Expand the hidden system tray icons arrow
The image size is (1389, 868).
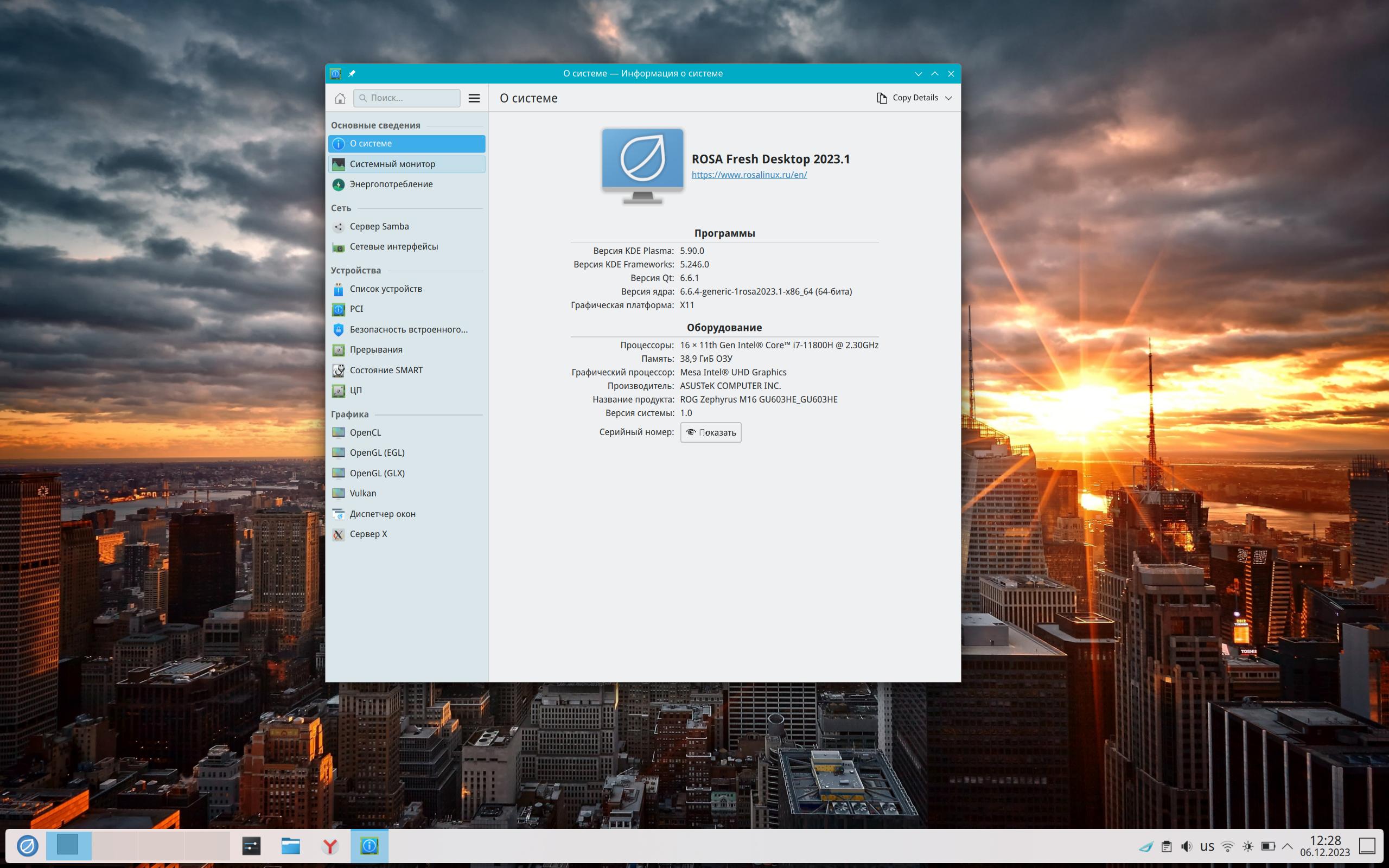click(x=1287, y=846)
